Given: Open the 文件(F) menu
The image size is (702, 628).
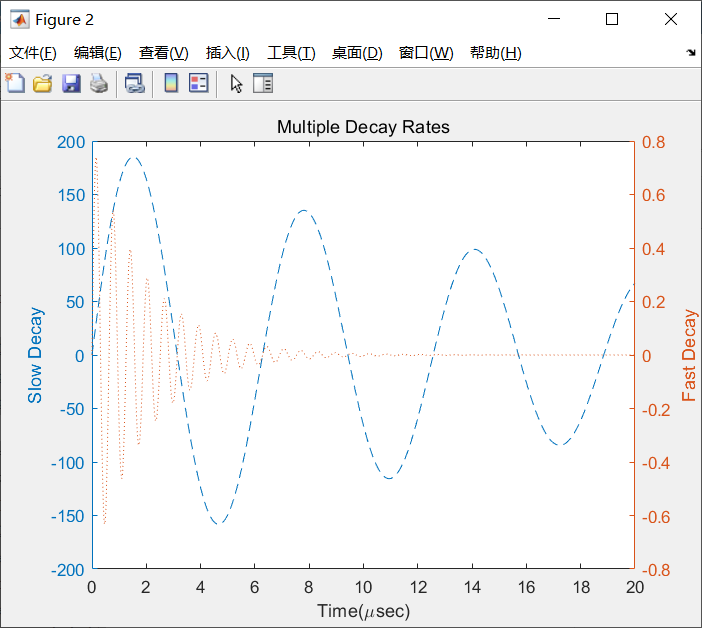Looking at the screenshot, I should (33, 53).
